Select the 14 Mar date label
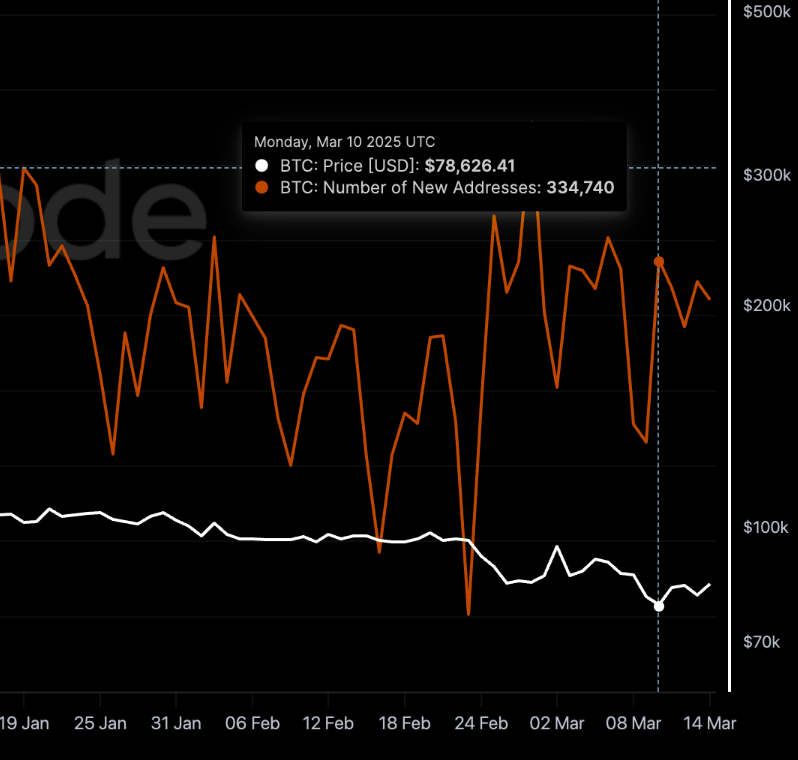Screen dimensions: 798x760 click(708, 723)
